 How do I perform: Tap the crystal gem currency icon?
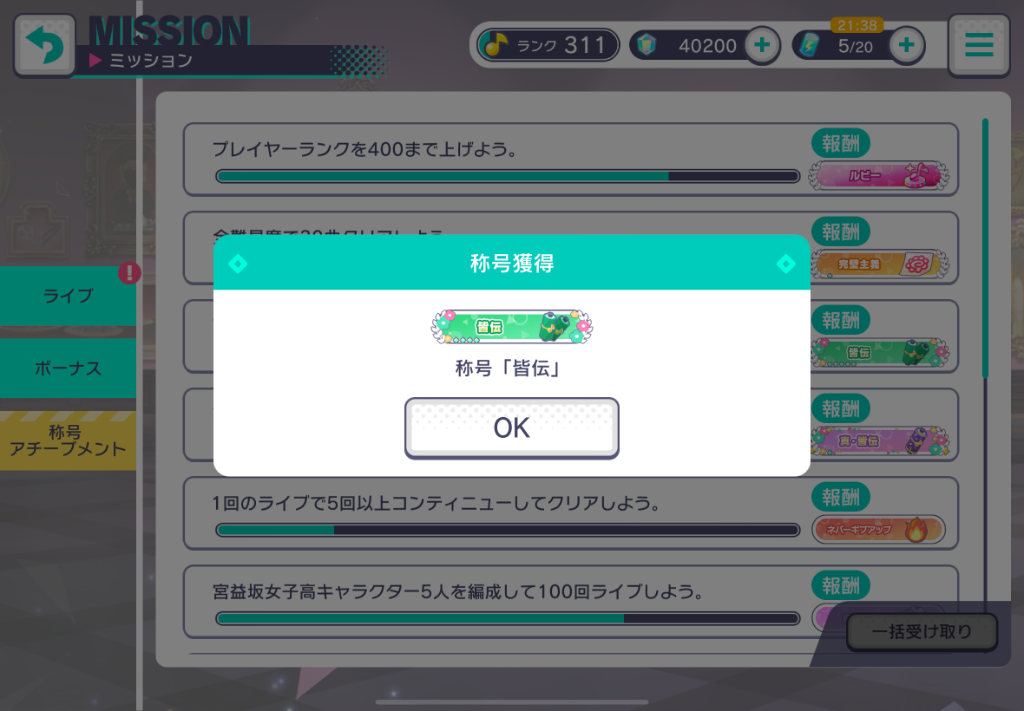point(647,45)
